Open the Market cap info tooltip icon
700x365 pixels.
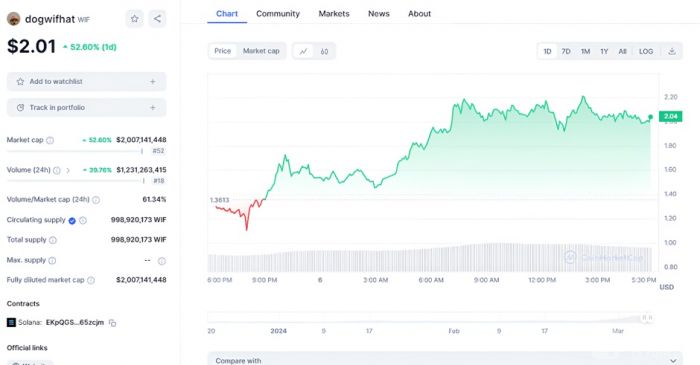pos(50,140)
